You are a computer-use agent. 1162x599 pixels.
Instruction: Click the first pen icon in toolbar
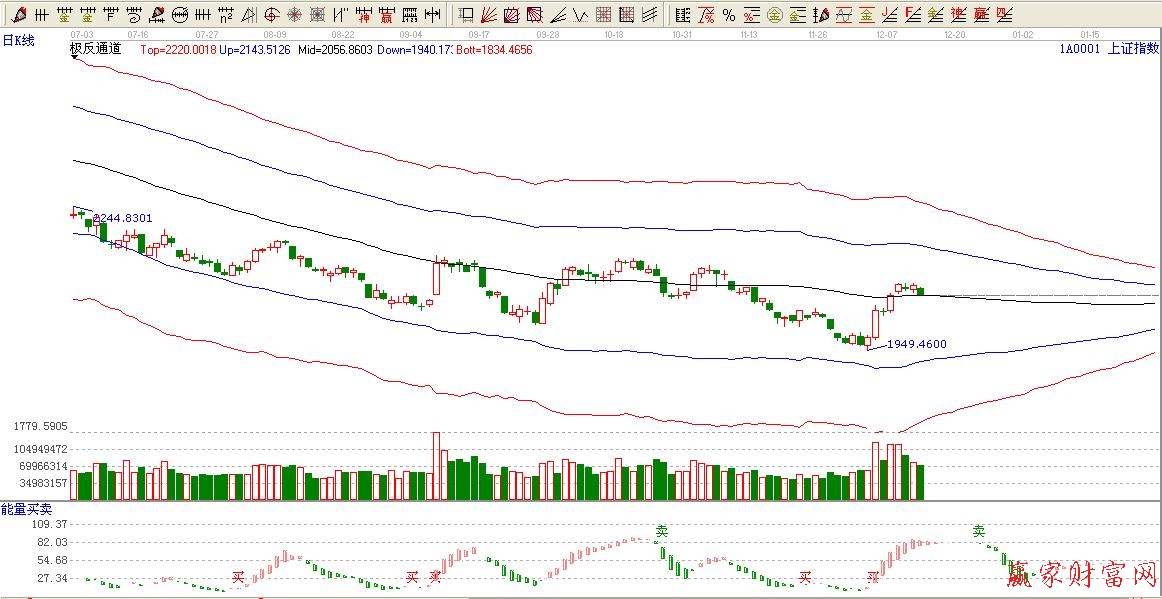[x=17, y=15]
